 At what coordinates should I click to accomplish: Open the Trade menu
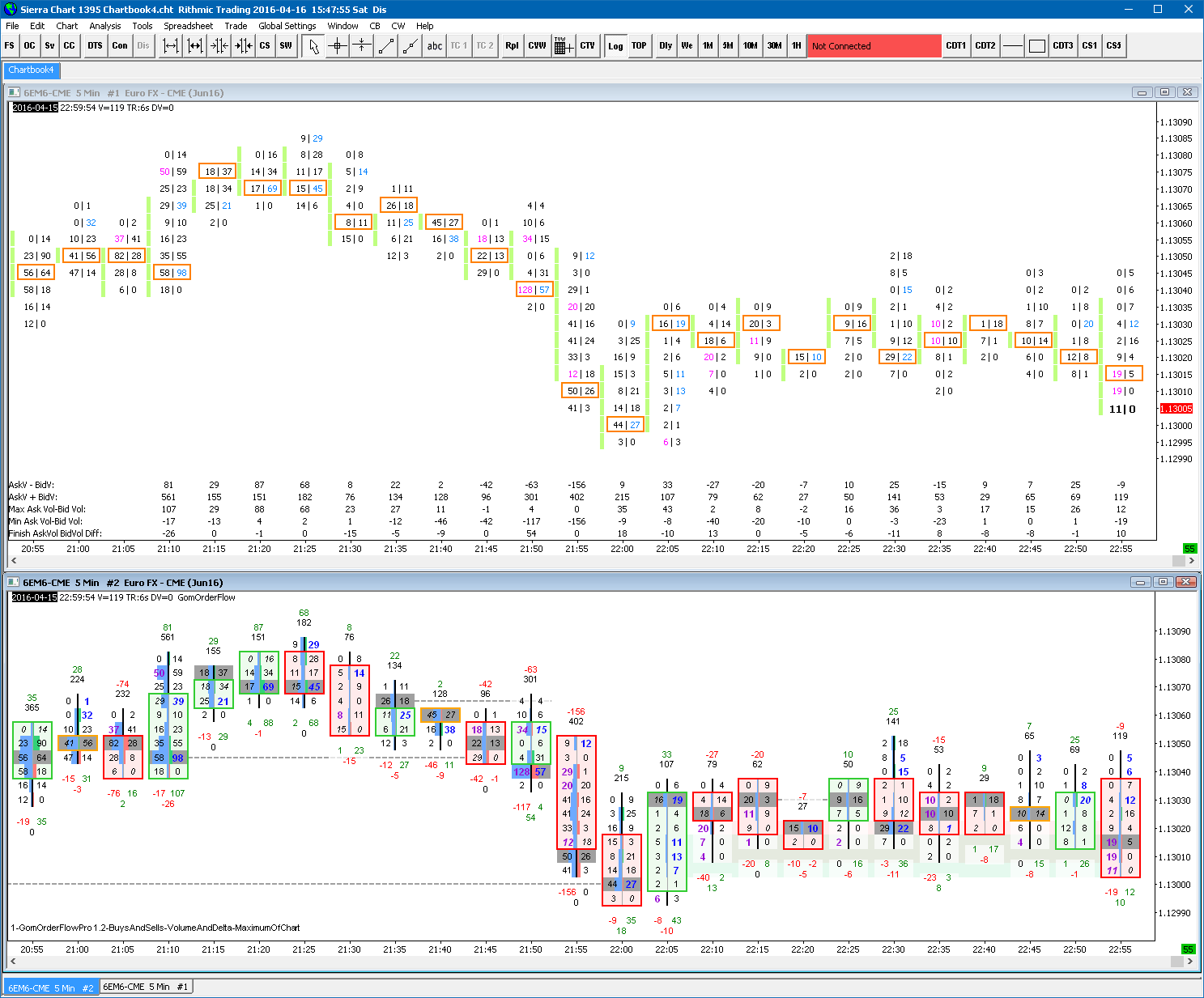236,26
